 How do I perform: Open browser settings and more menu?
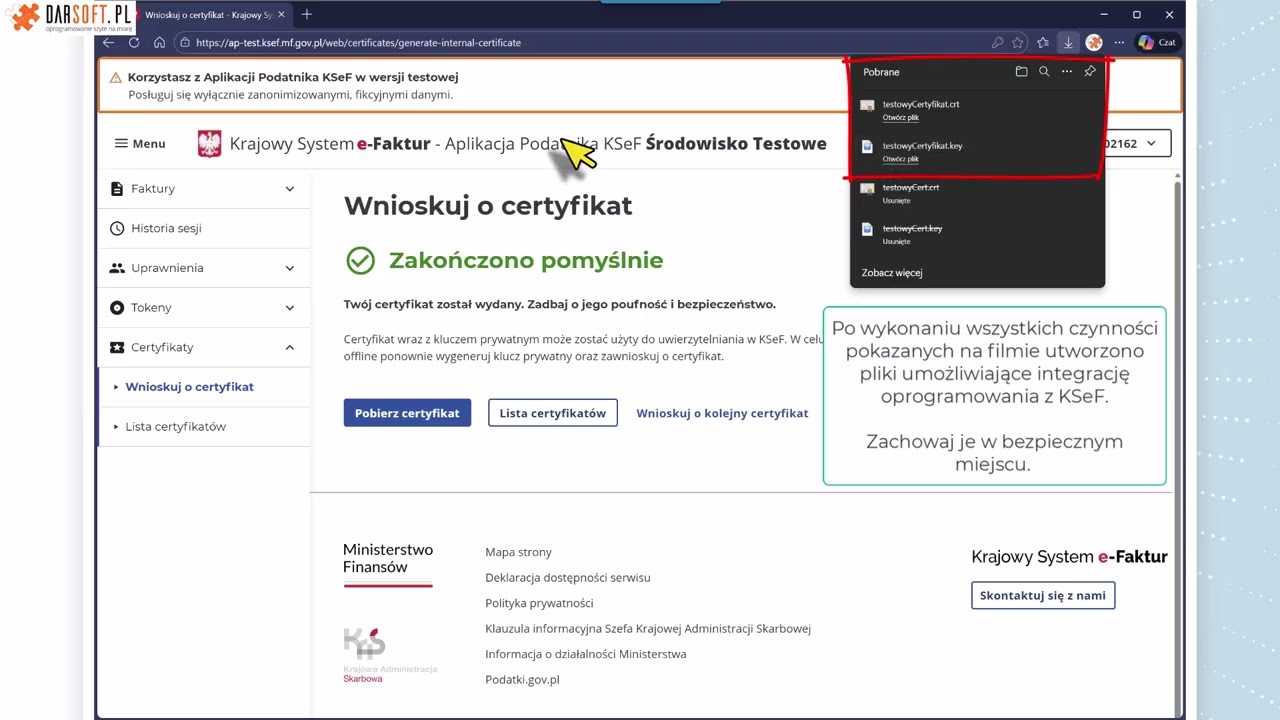click(x=1119, y=43)
